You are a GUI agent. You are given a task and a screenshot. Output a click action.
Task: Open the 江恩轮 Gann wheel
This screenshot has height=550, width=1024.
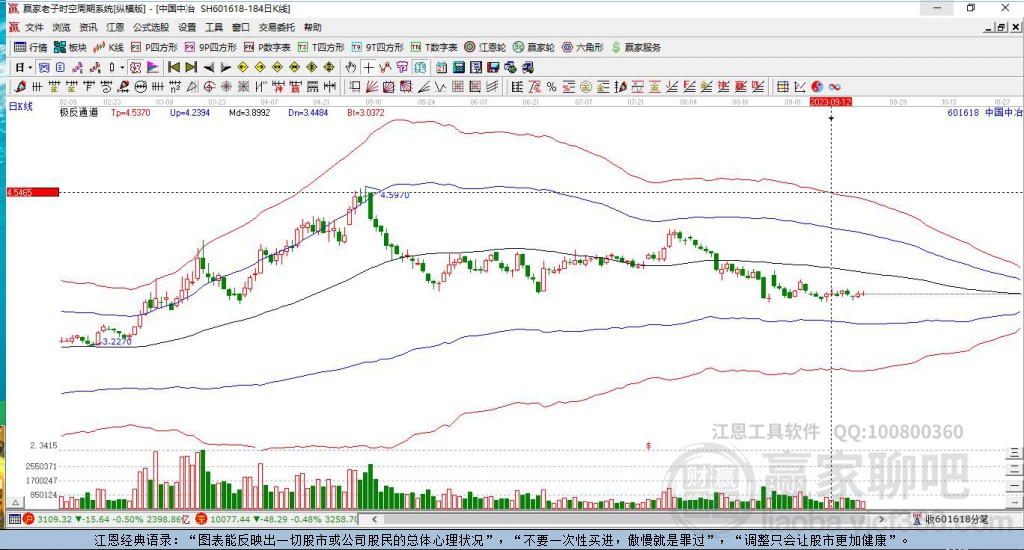point(485,47)
